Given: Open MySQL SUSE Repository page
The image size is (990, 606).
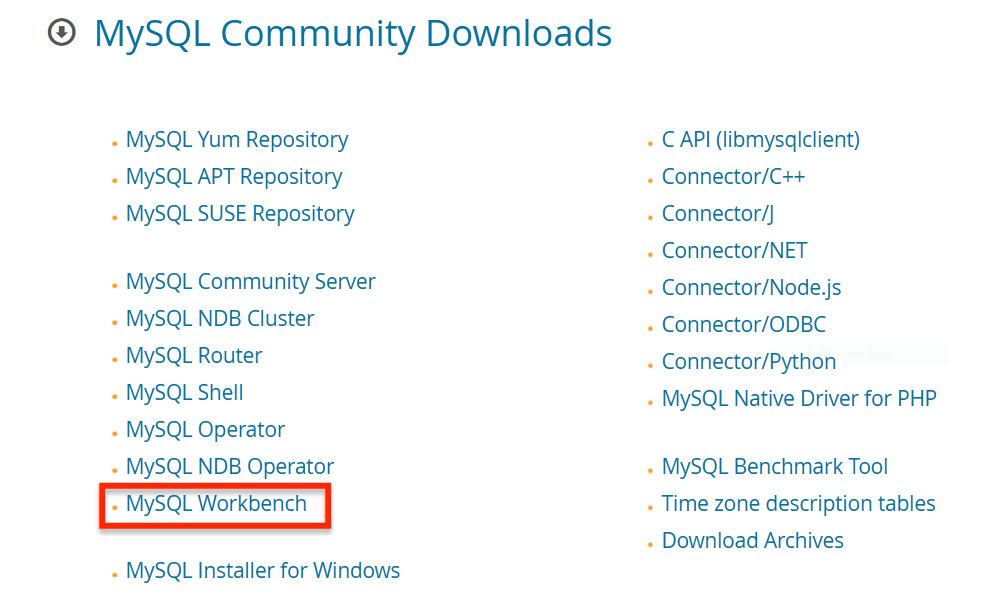Looking at the screenshot, I should [x=240, y=215].
